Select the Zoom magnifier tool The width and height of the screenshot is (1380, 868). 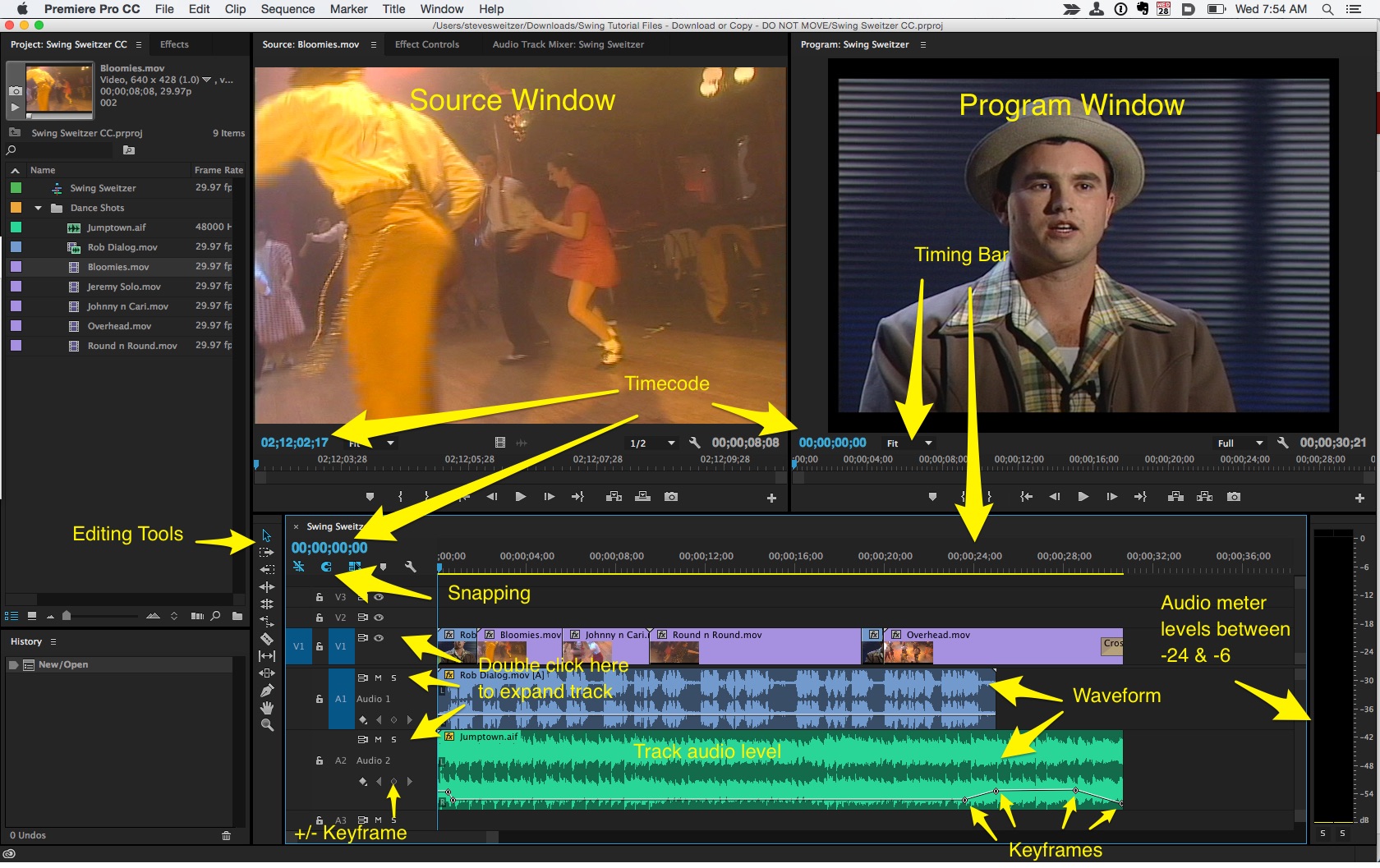(x=267, y=725)
